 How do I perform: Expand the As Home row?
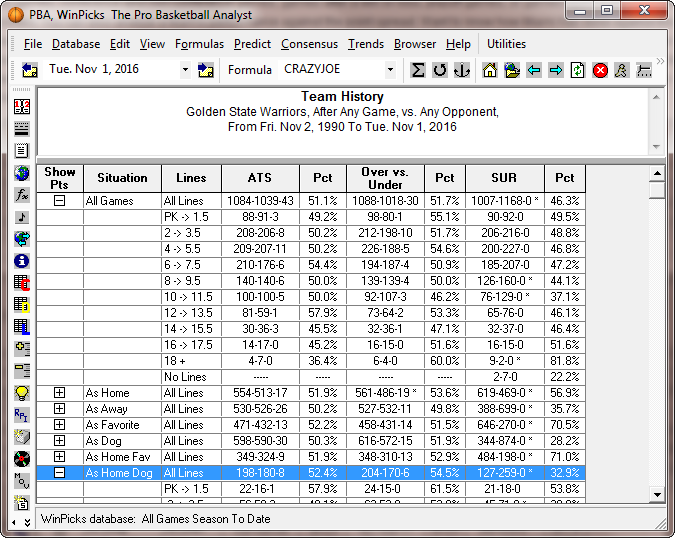point(59,393)
